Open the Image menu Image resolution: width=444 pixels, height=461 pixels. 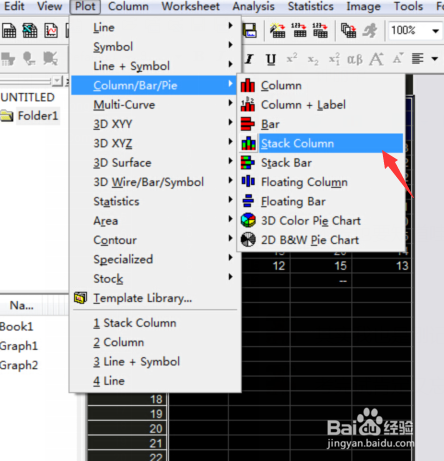click(x=363, y=6)
